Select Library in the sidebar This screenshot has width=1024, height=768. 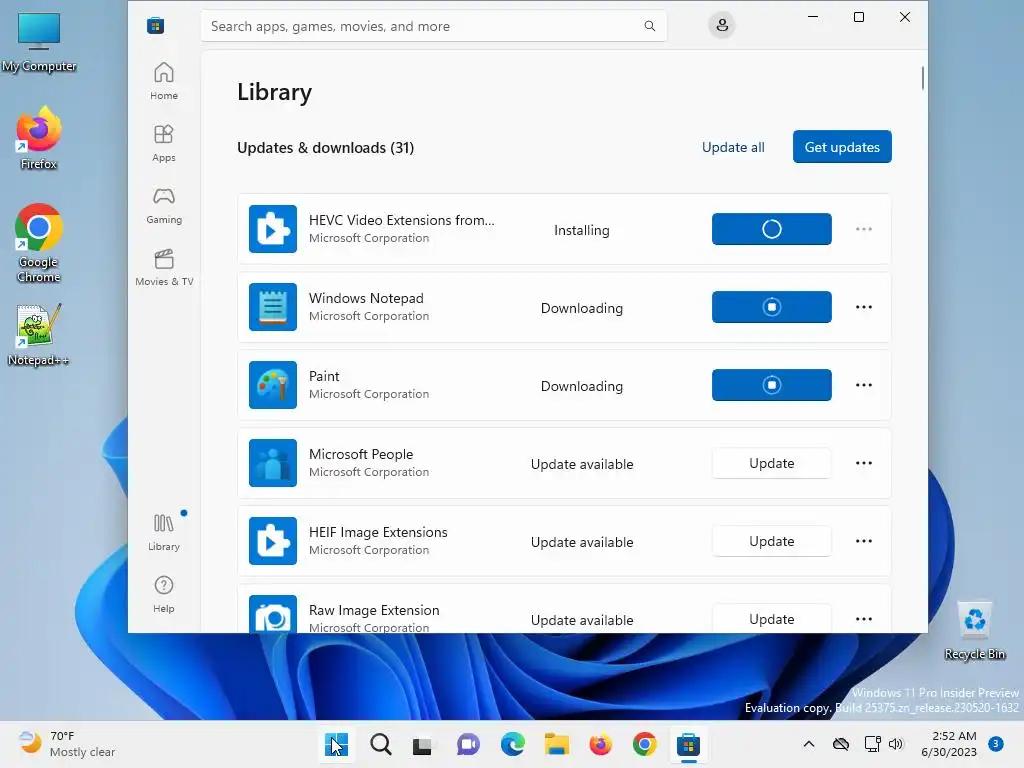[x=163, y=532]
